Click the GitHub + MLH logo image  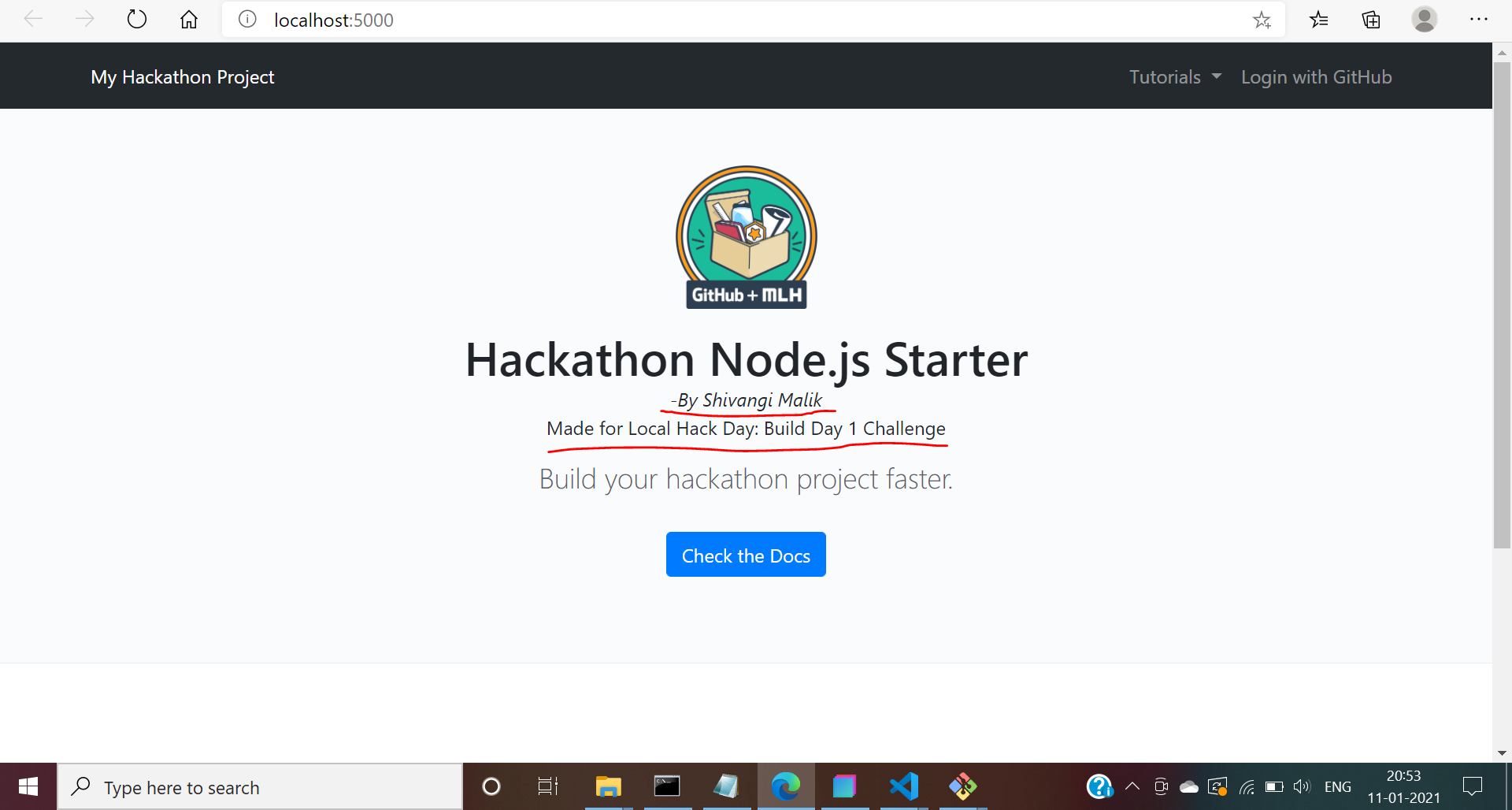click(x=747, y=236)
